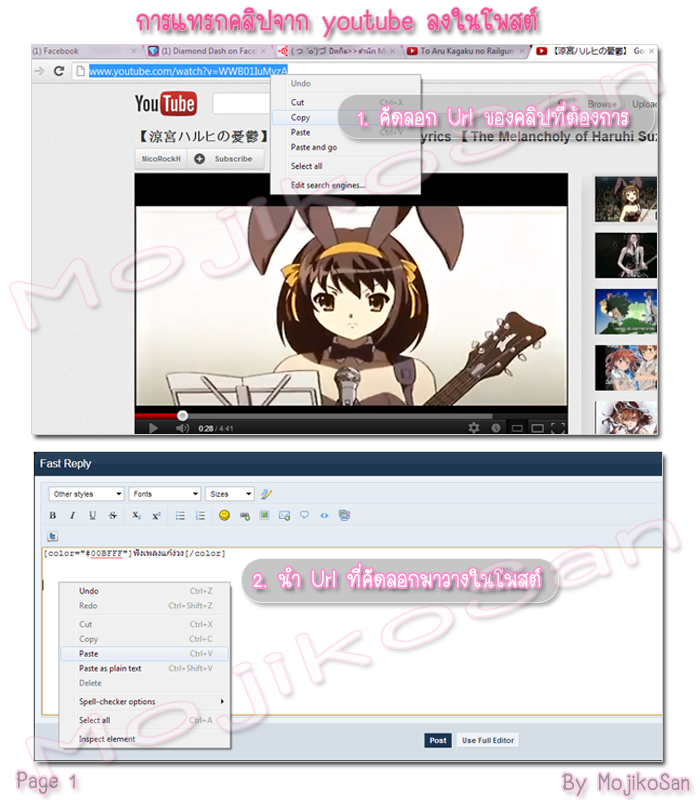
Task: Toggle Italic formatting in Fast Reply
Action: coord(72,516)
